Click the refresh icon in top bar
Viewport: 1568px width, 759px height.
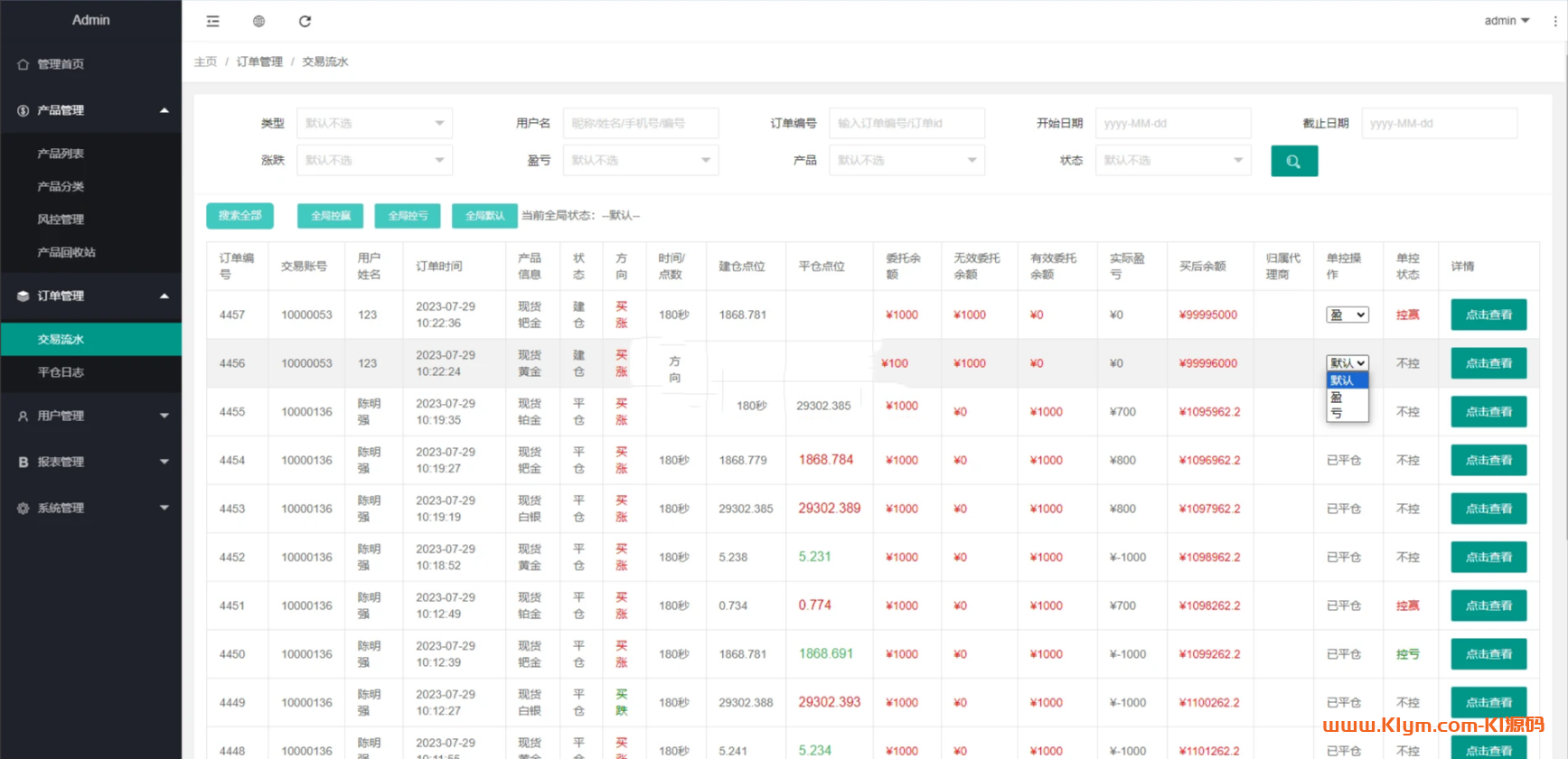305,21
